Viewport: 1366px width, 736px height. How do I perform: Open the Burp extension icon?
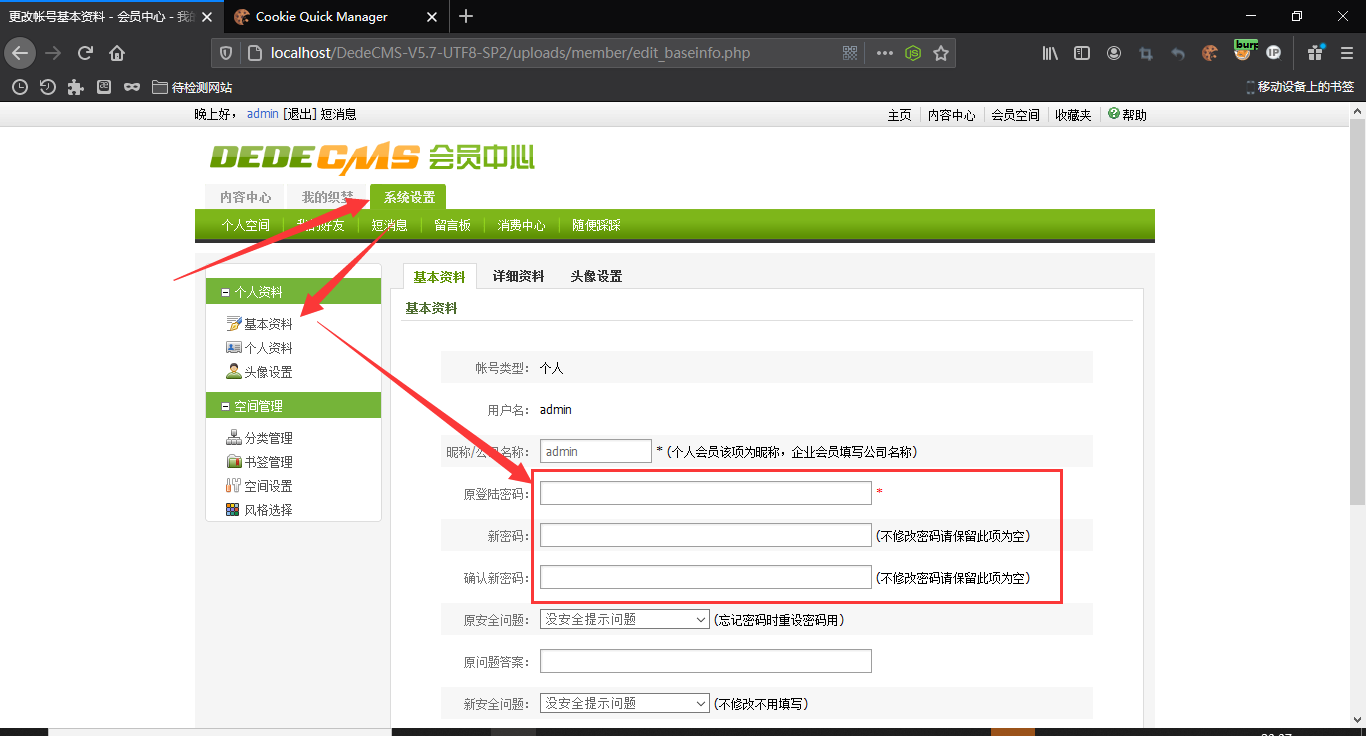tap(1243, 51)
